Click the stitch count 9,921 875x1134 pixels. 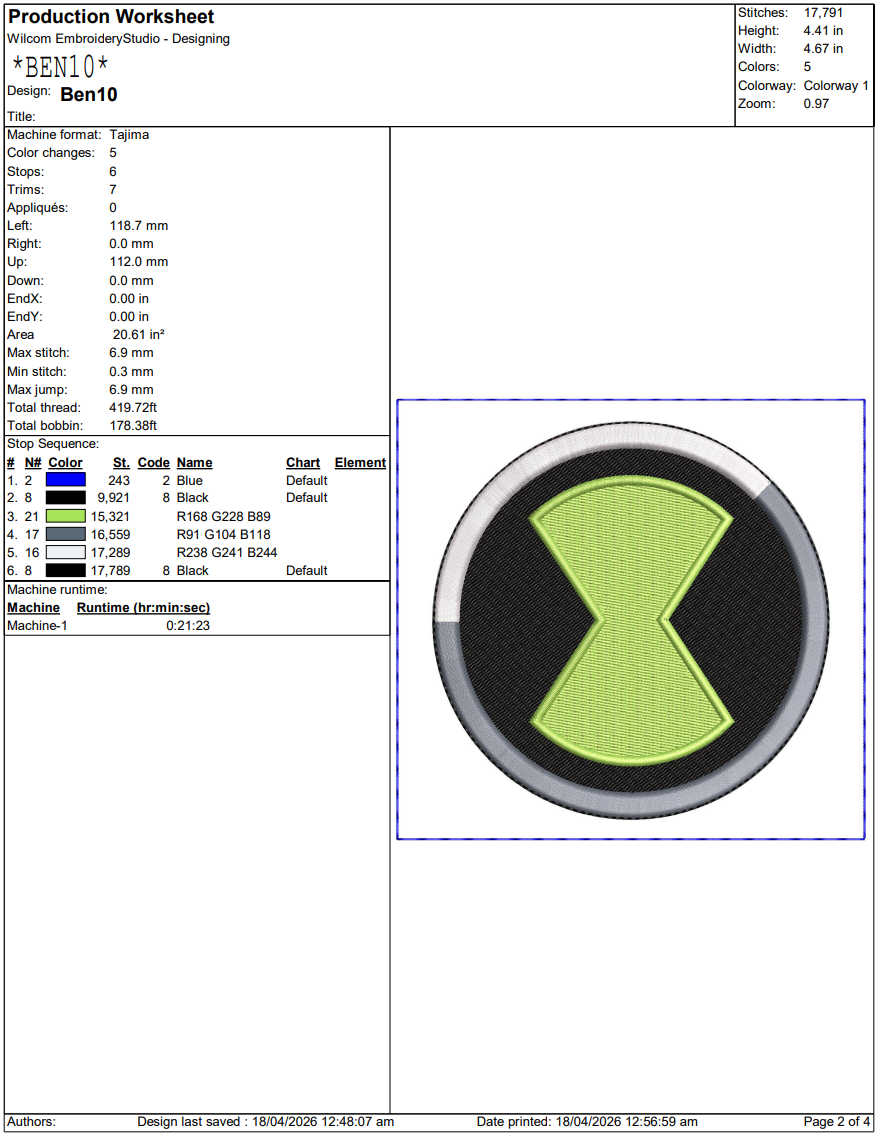click(x=114, y=498)
